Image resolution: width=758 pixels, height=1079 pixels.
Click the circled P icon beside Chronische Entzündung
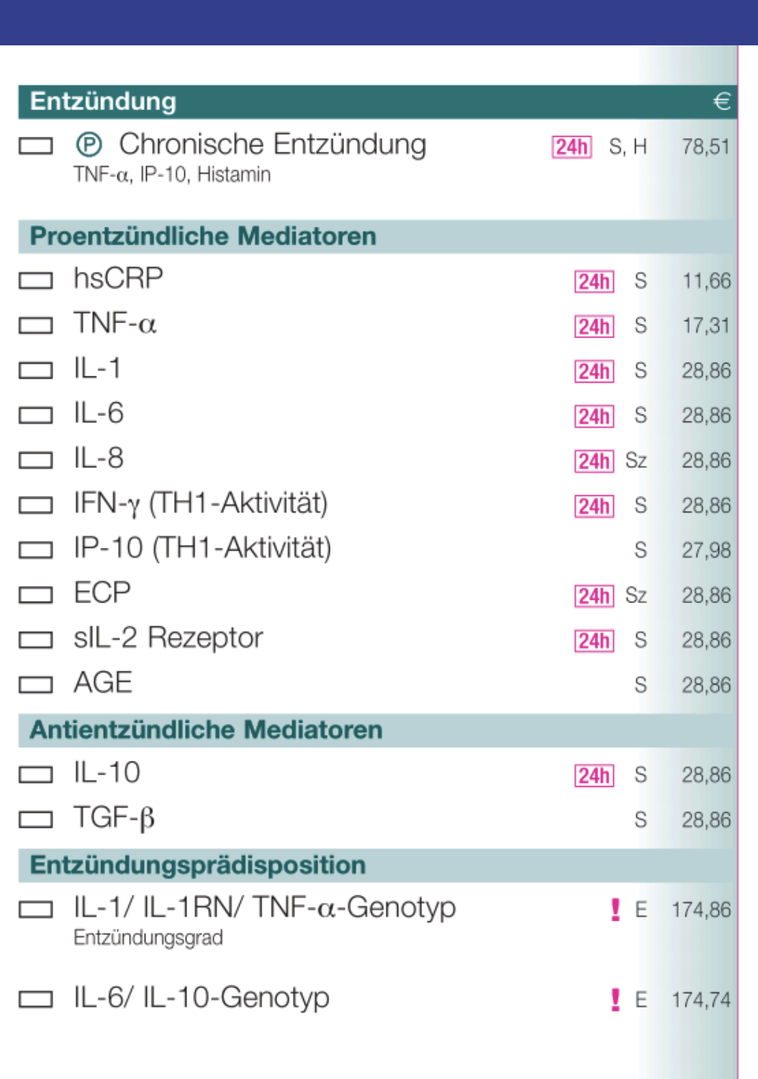pos(88,146)
